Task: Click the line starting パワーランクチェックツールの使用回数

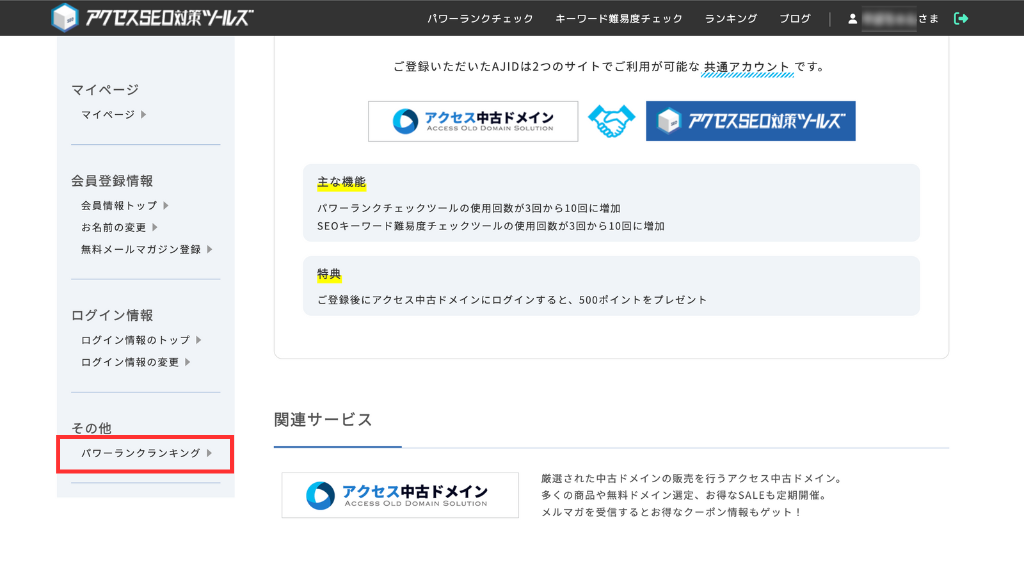Action: point(468,208)
